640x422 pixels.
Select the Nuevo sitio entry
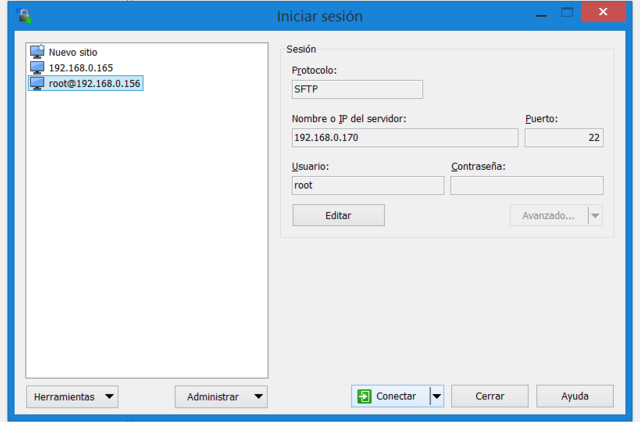click(x=73, y=52)
